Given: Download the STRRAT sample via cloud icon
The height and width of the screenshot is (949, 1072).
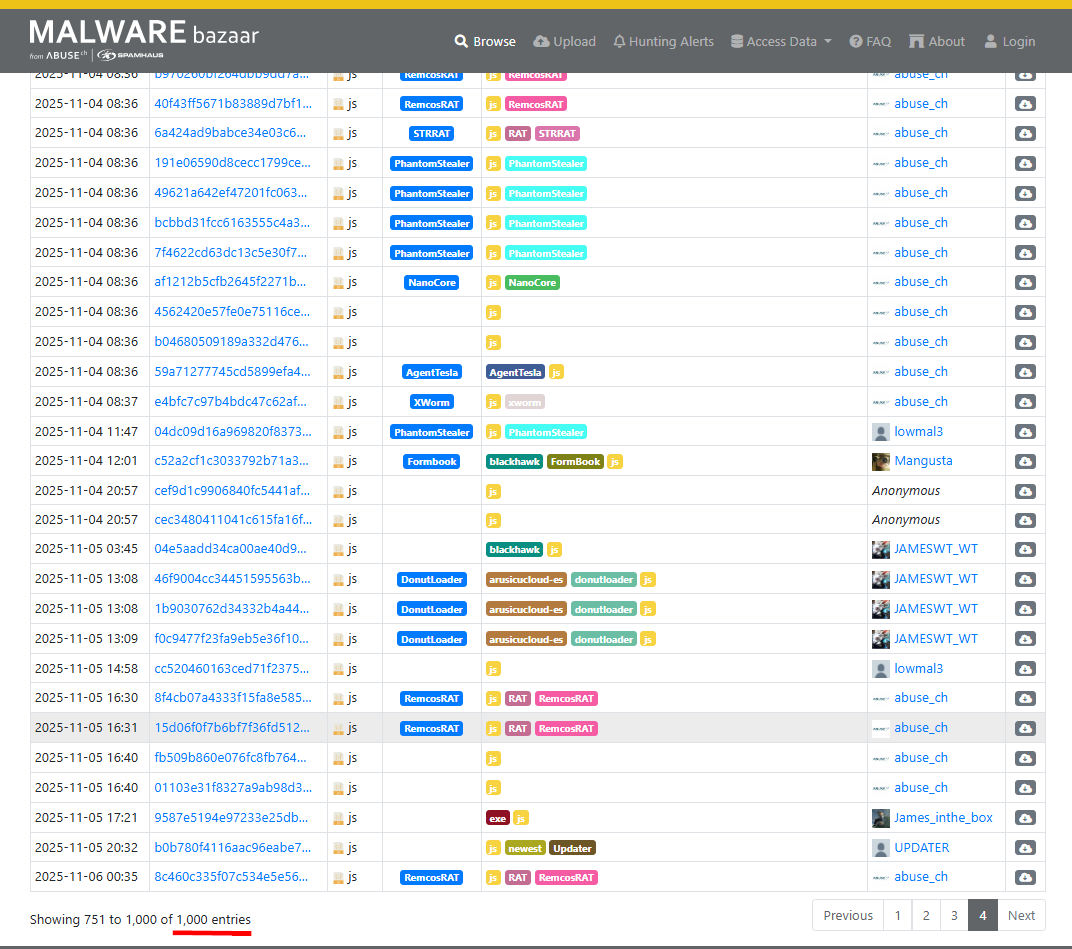Looking at the screenshot, I should click(1024, 132).
